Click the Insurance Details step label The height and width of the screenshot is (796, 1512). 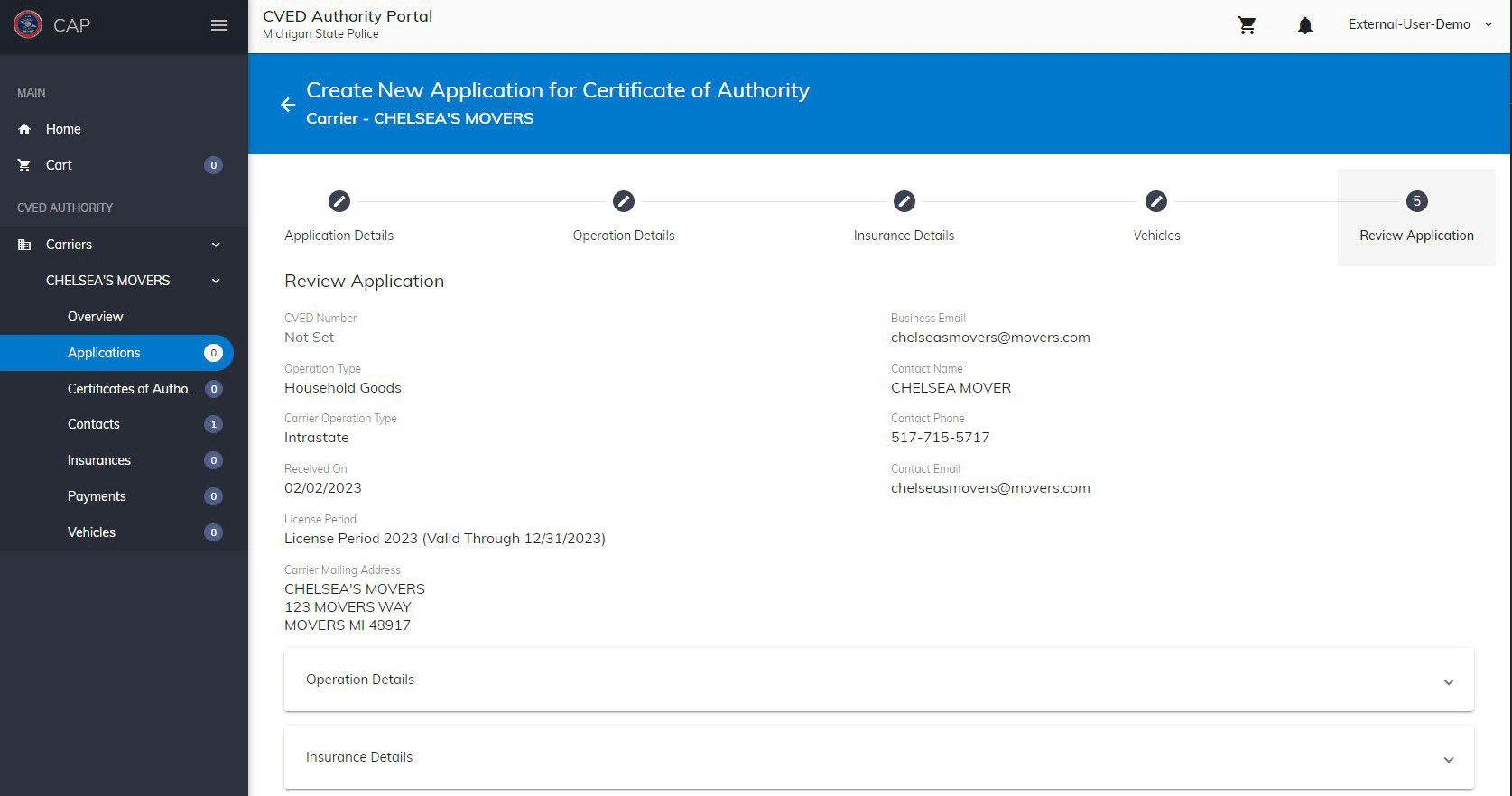pos(904,236)
